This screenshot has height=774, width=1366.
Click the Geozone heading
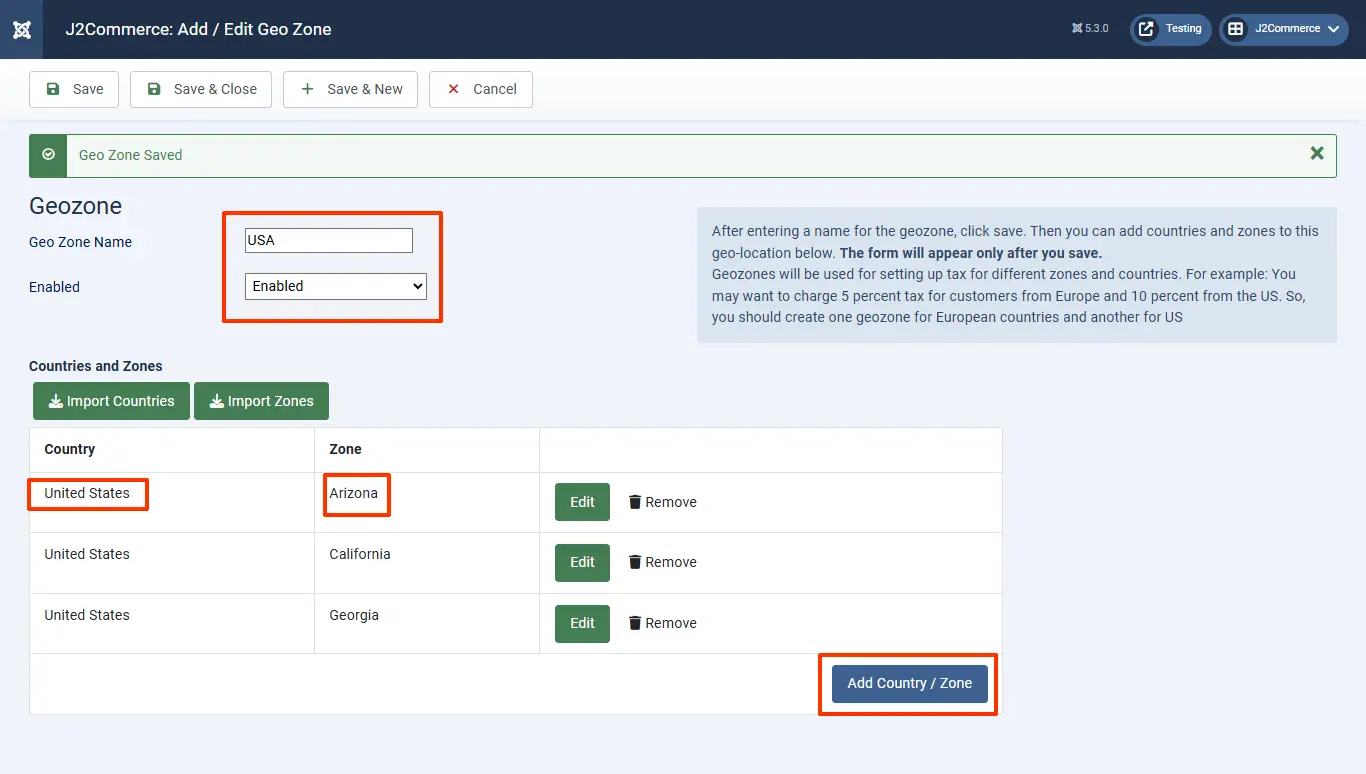point(76,206)
